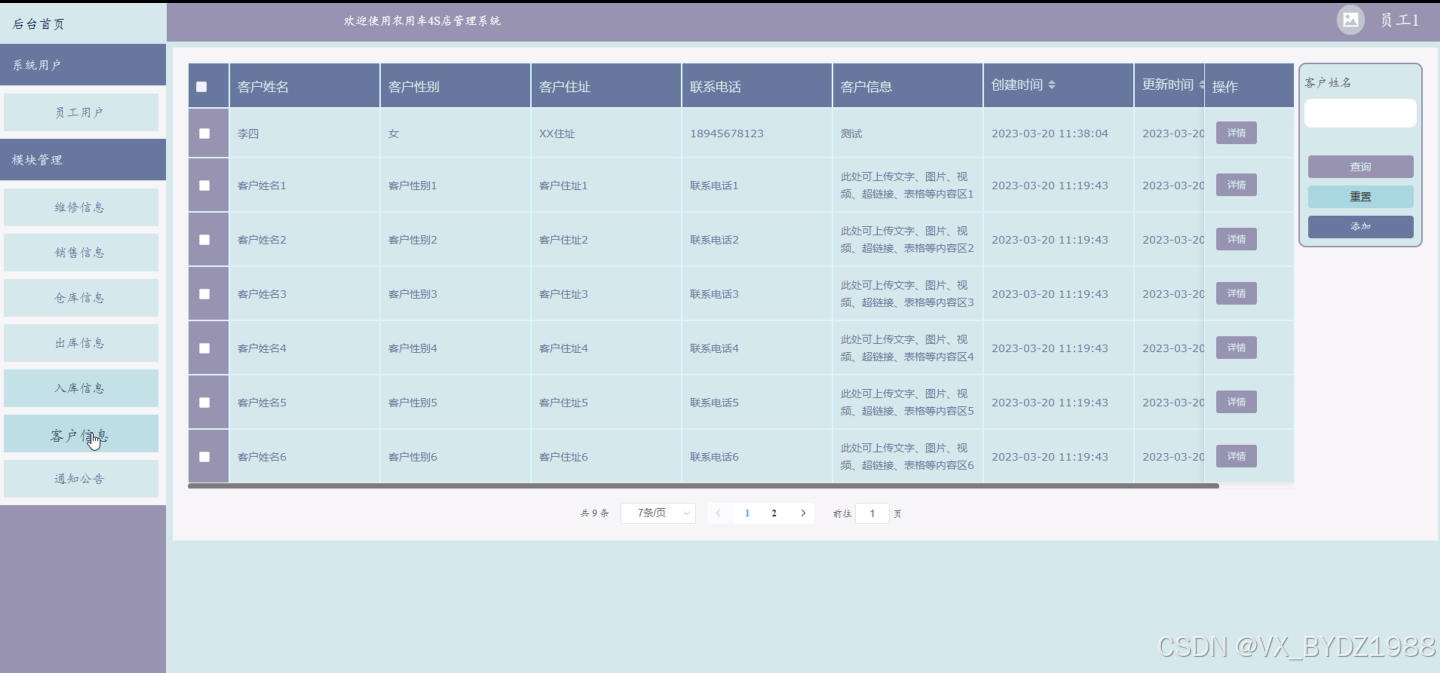This screenshot has height=673, width=1440.
Task: Open the 维修信息 sidebar item
Action: click(81, 208)
